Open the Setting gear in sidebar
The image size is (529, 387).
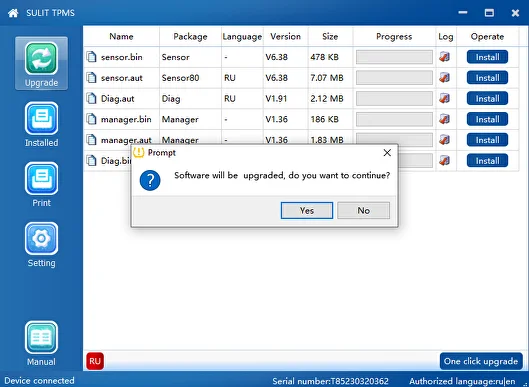pyautogui.click(x=41, y=245)
